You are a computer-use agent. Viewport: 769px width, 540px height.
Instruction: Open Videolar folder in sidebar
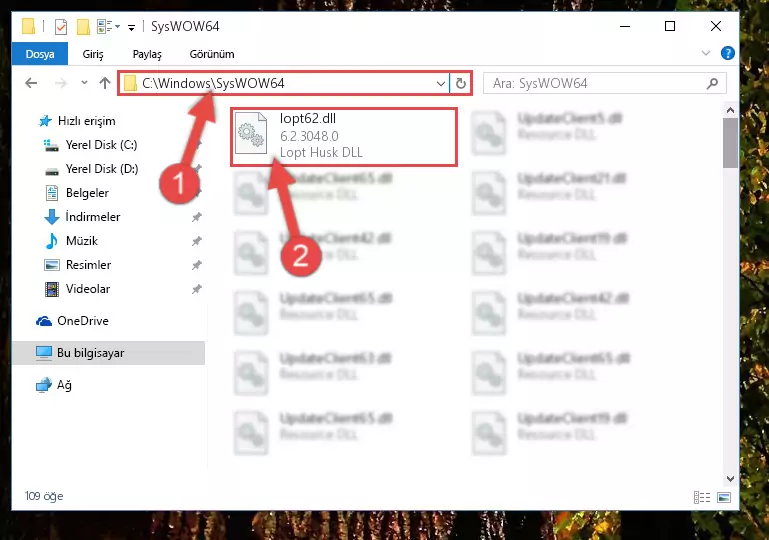point(77,289)
